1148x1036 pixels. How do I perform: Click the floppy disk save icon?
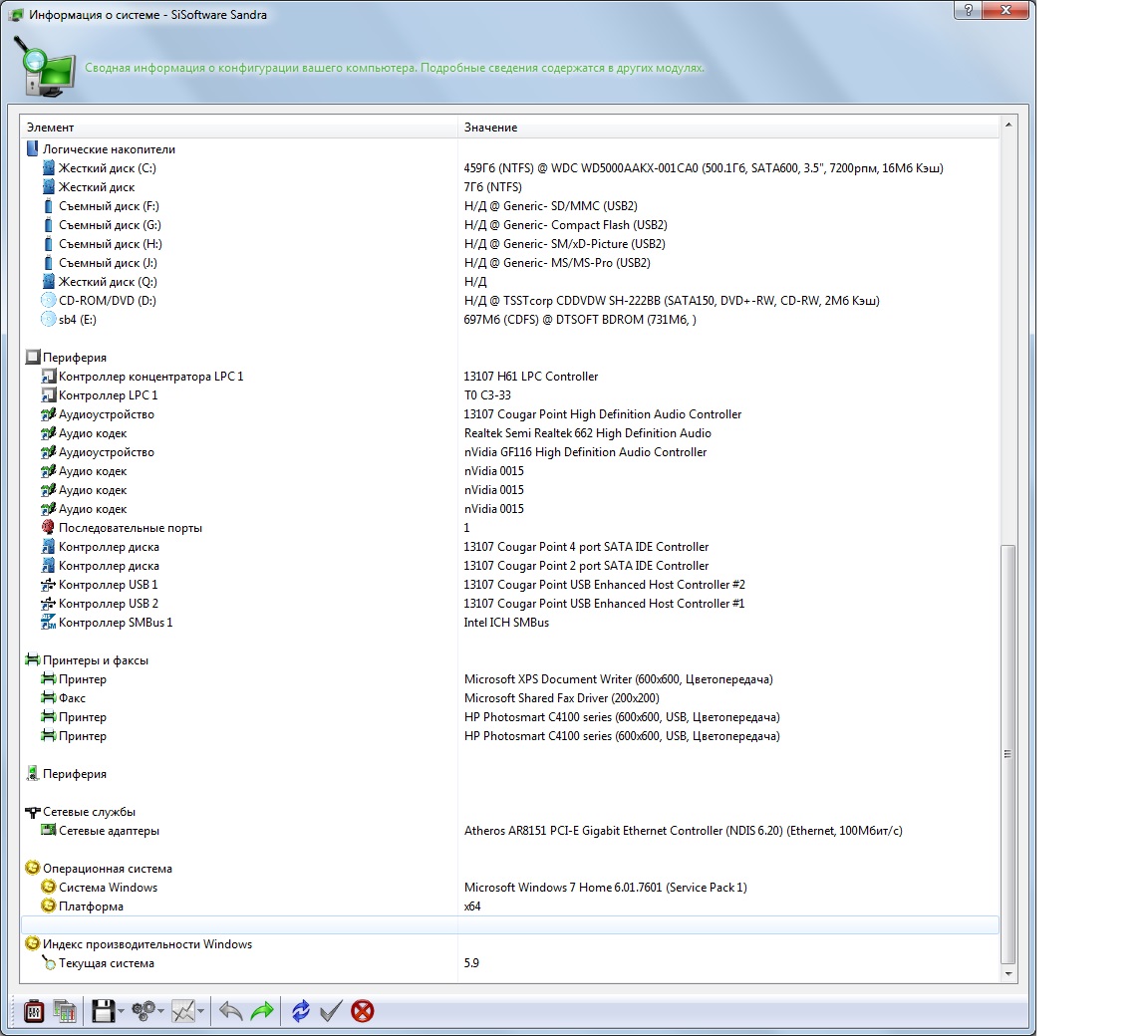104,1011
